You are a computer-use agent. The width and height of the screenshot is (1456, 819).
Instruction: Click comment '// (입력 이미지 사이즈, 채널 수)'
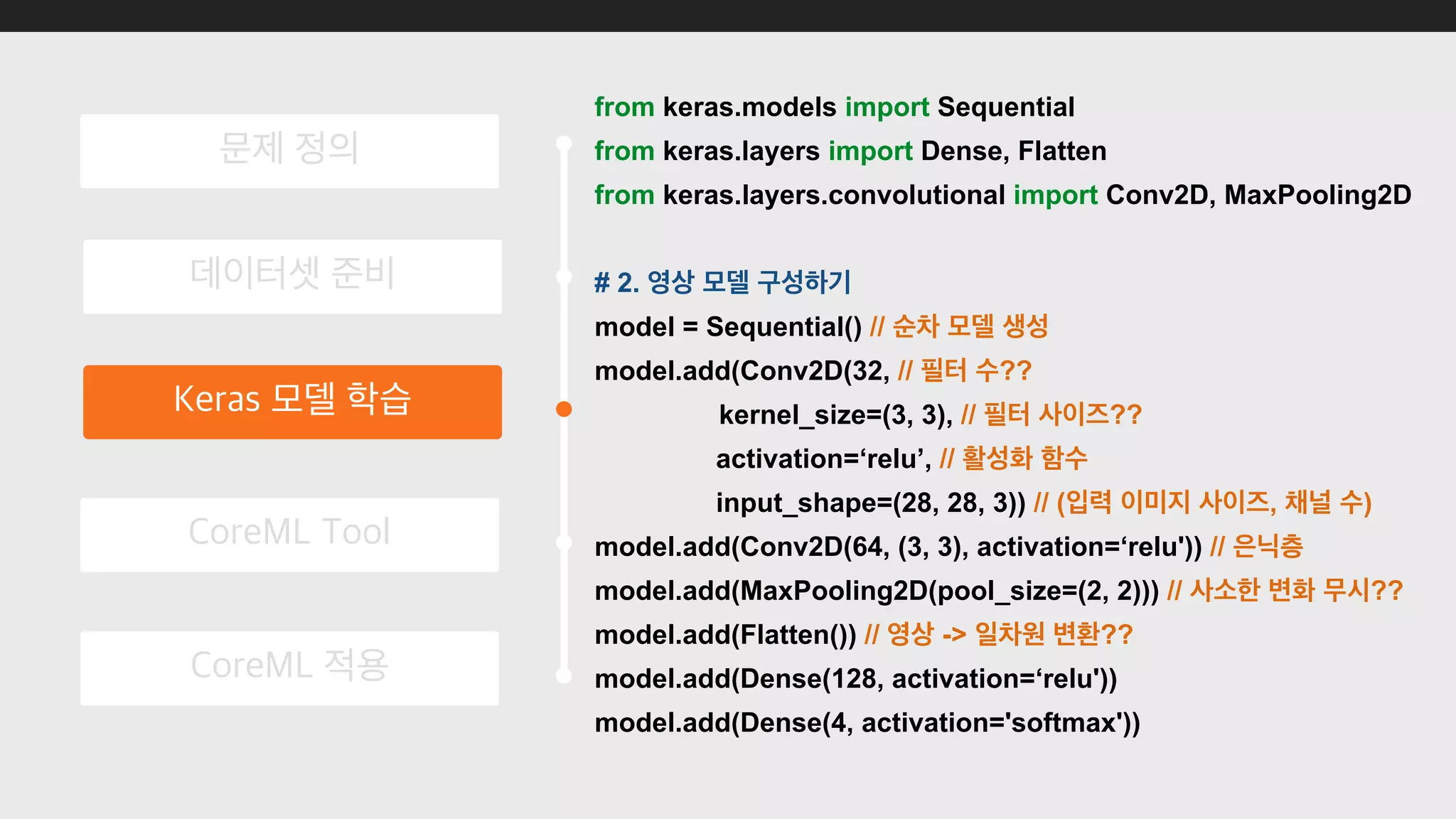(x=1203, y=503)
